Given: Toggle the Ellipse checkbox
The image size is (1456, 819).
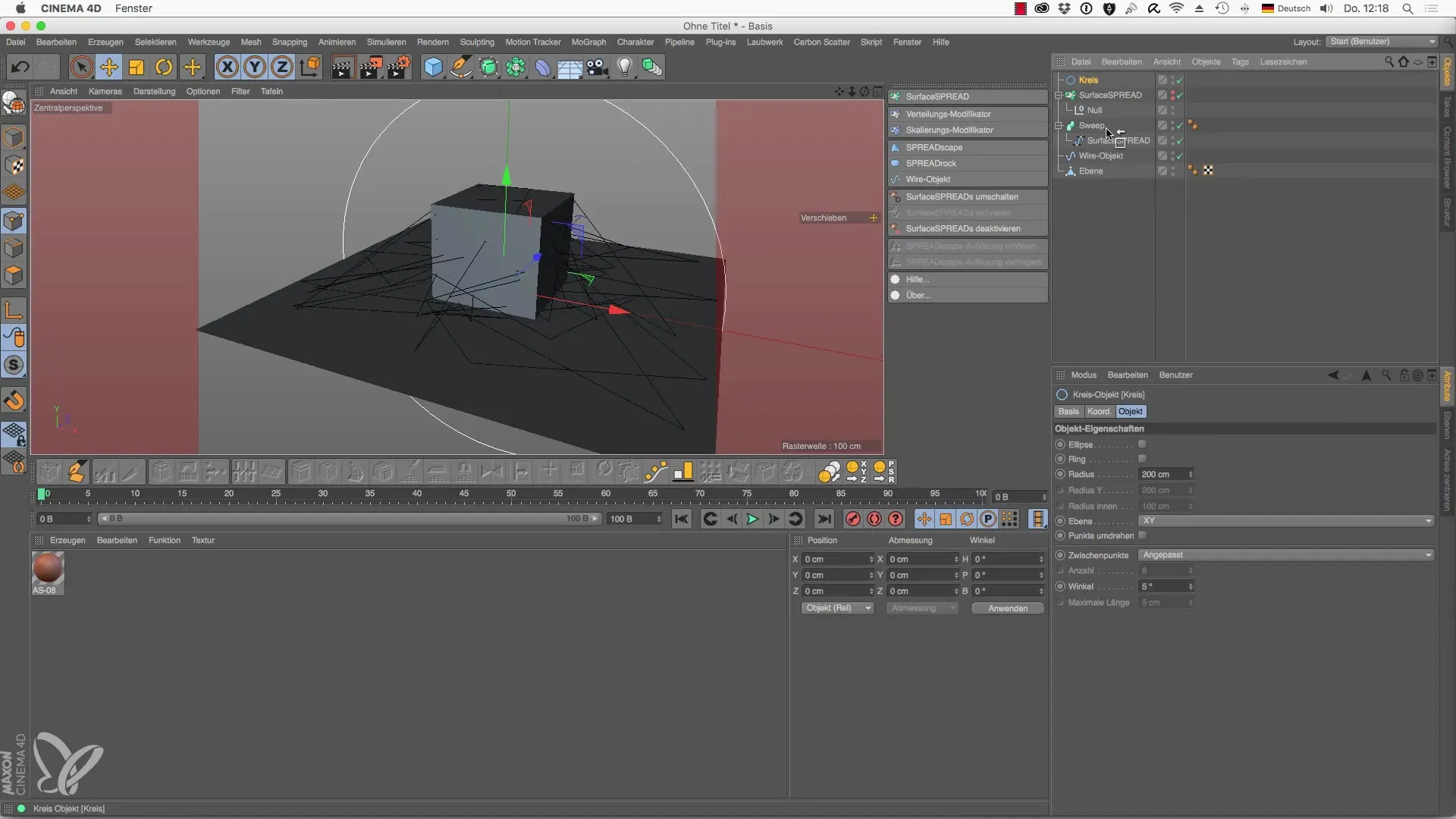Looking at the screenshot, I should click(1142, 444).
